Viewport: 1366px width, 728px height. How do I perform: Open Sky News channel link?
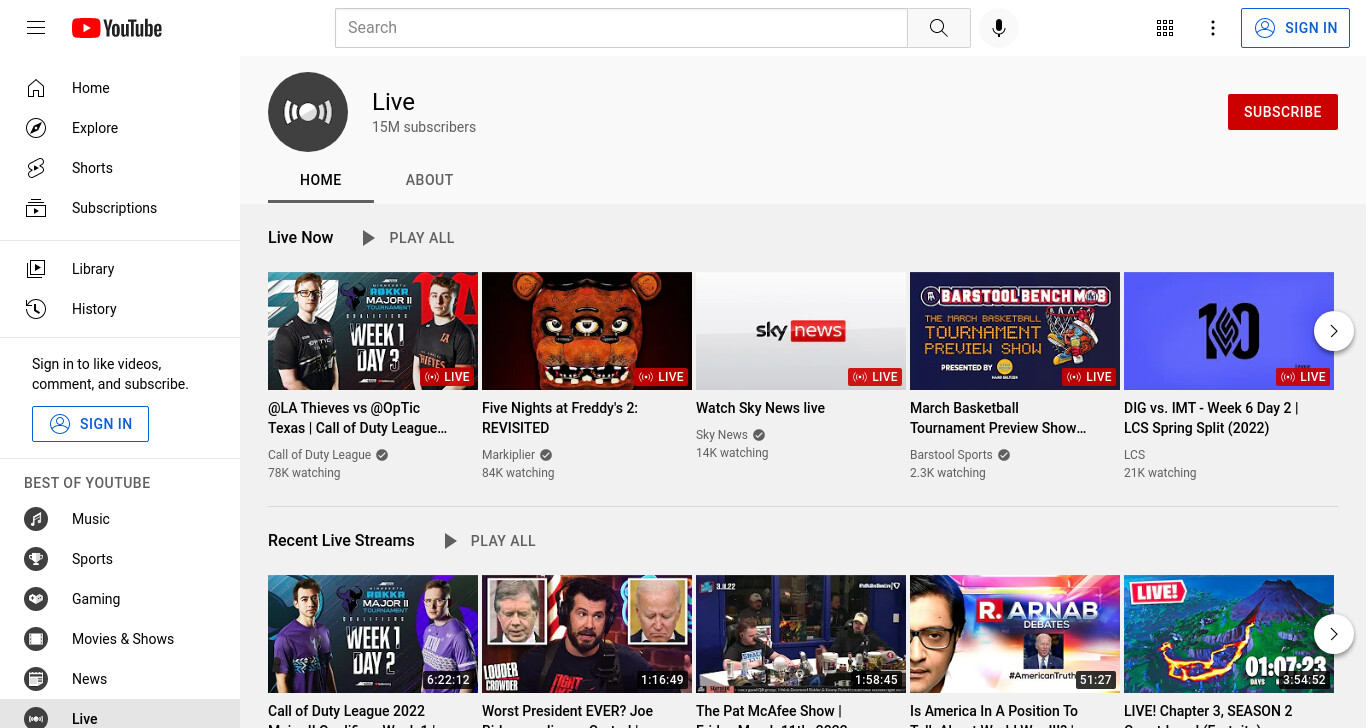click(x=722, y=435)
